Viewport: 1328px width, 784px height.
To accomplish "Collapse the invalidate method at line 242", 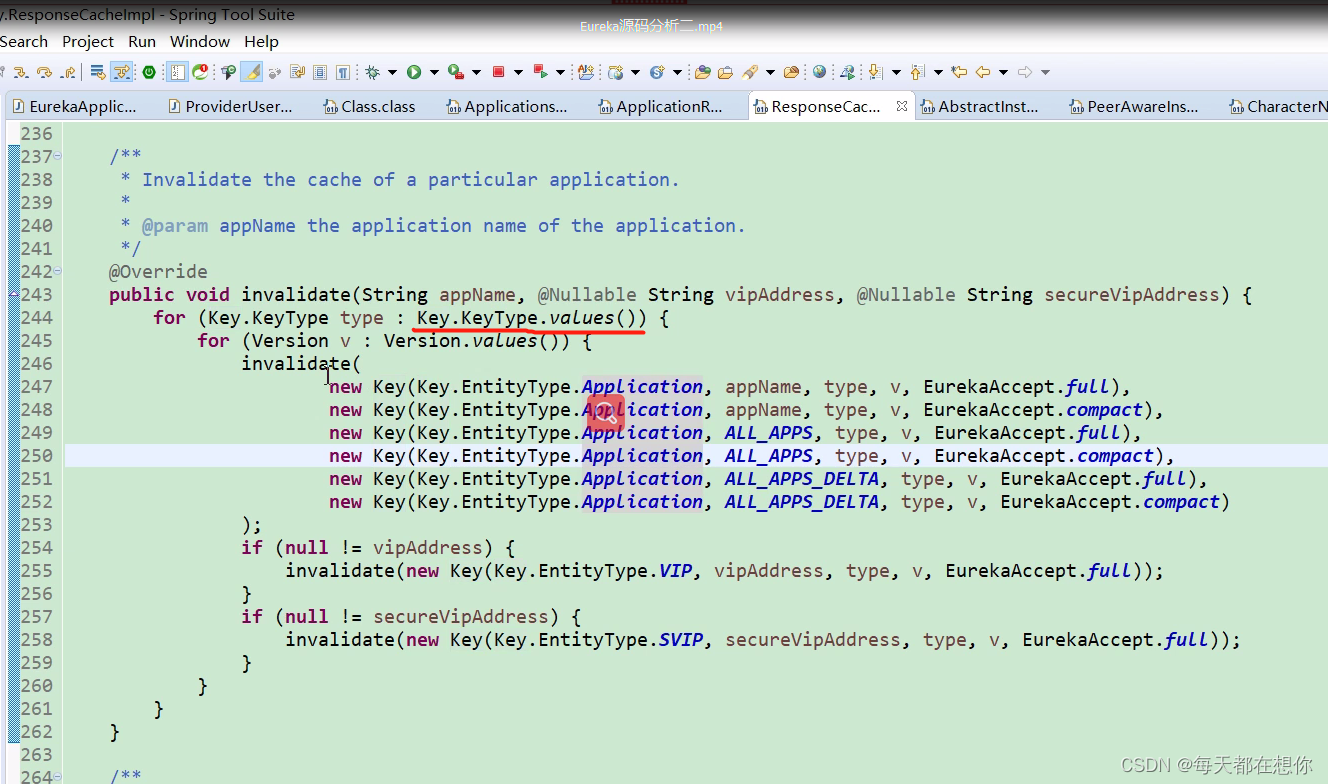I will click(58, 271).
